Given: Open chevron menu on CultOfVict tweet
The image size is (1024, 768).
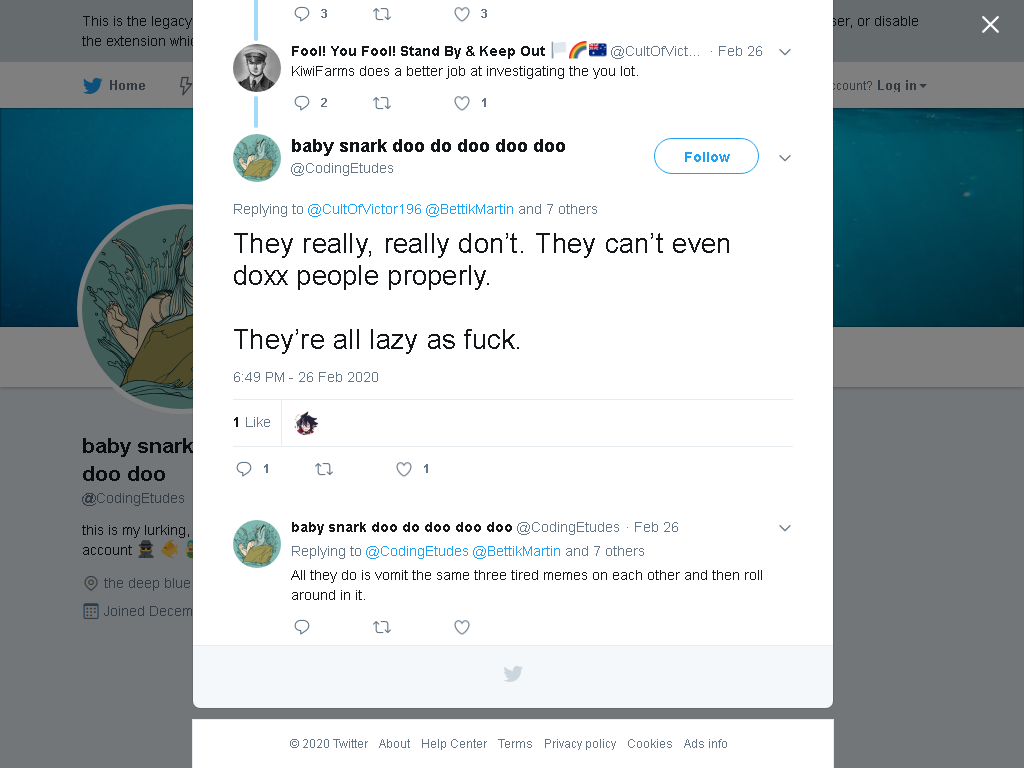Looking at the screenshot, I should [785, 52].
